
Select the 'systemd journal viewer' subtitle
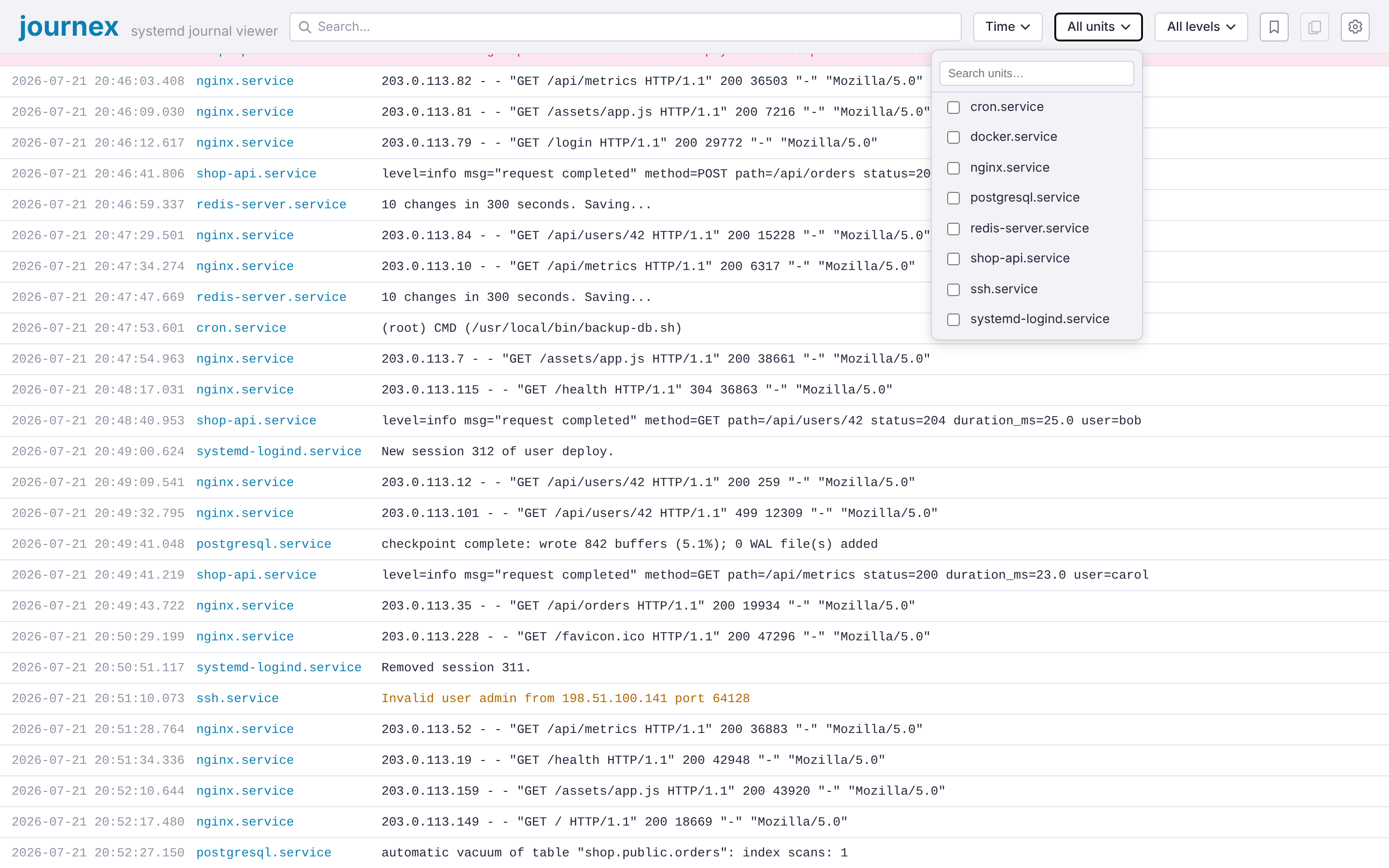coord(204,31)
